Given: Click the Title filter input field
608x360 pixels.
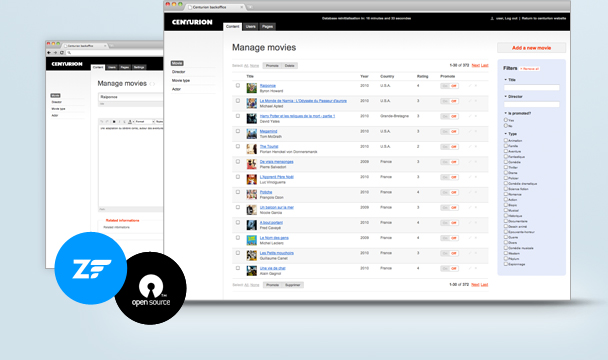Looking at the screenshot, I should click(x=531, y=88).
